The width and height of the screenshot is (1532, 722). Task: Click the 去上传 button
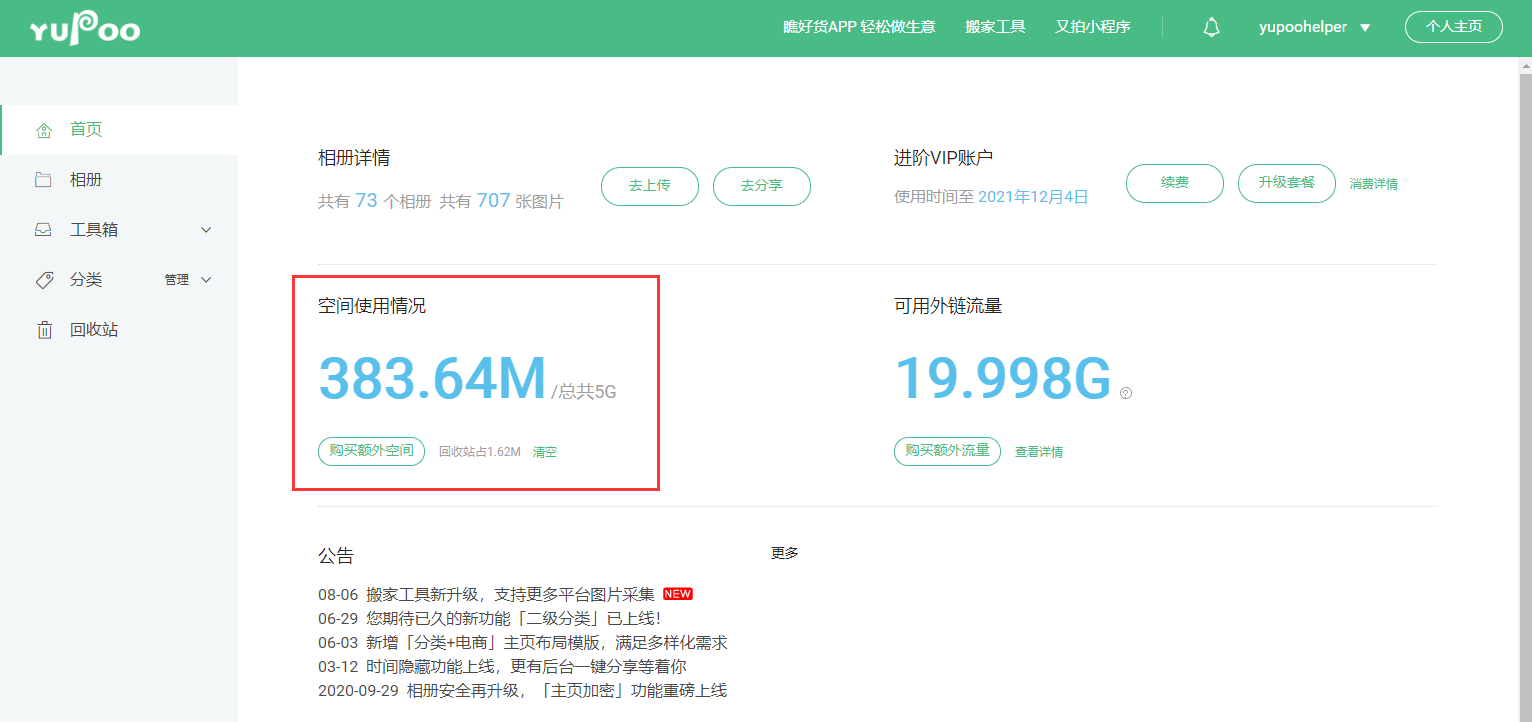click(x=649, y=186)
